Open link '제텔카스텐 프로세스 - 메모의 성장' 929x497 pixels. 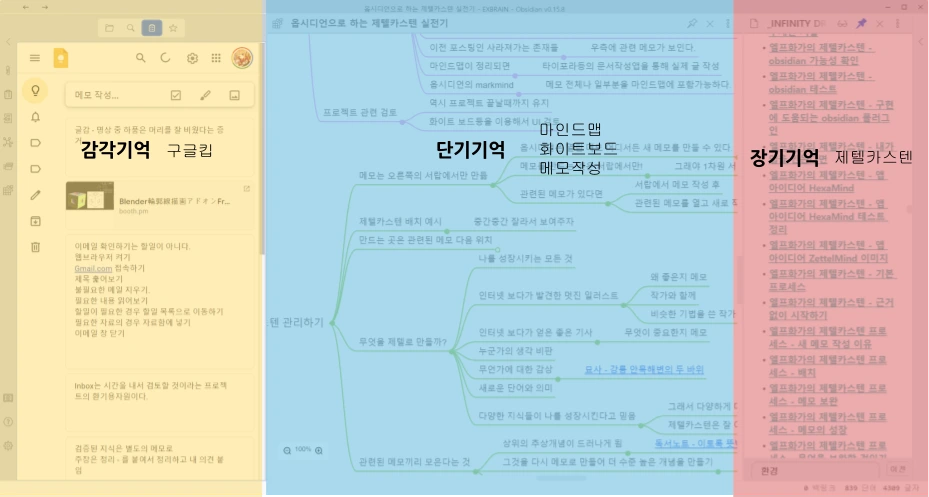click(828, 423)
